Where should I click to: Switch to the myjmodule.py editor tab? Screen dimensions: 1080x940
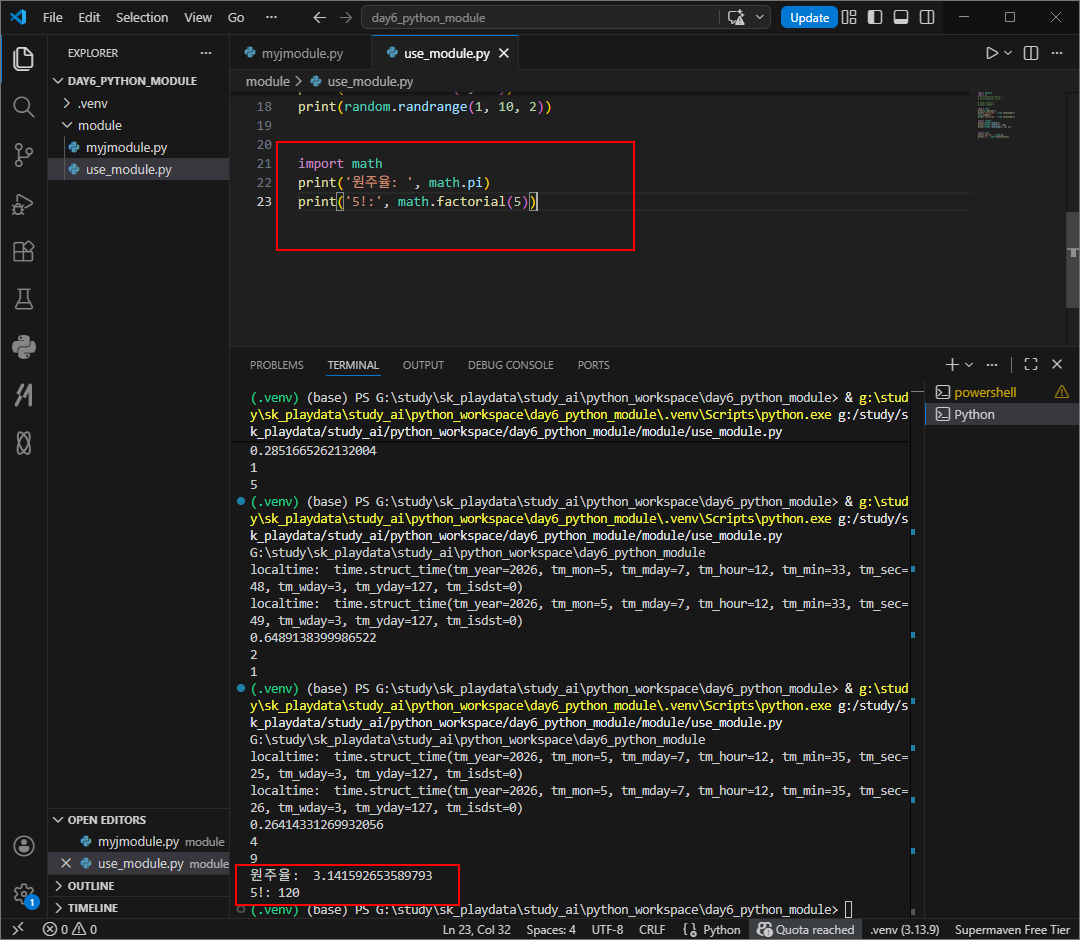(x=301, y=53)
